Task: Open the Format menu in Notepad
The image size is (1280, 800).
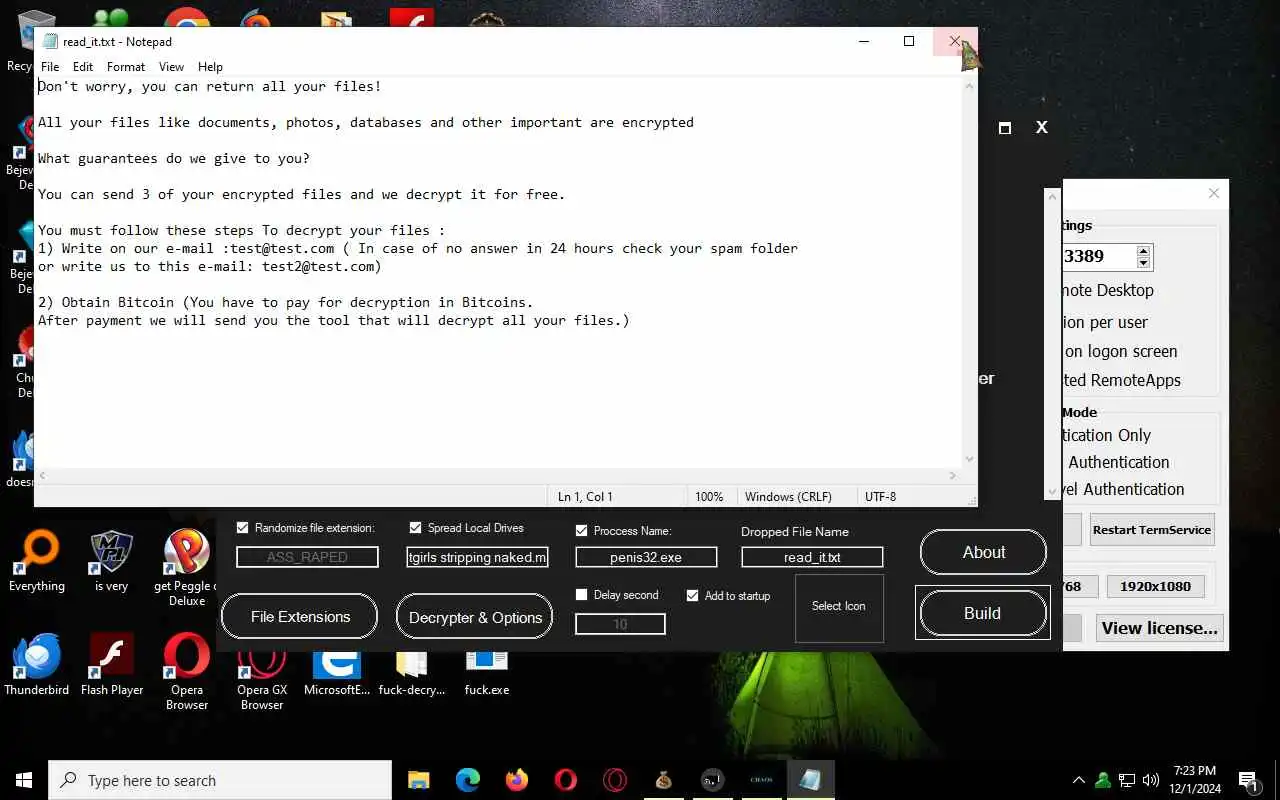Action: (x=126, y=67)
